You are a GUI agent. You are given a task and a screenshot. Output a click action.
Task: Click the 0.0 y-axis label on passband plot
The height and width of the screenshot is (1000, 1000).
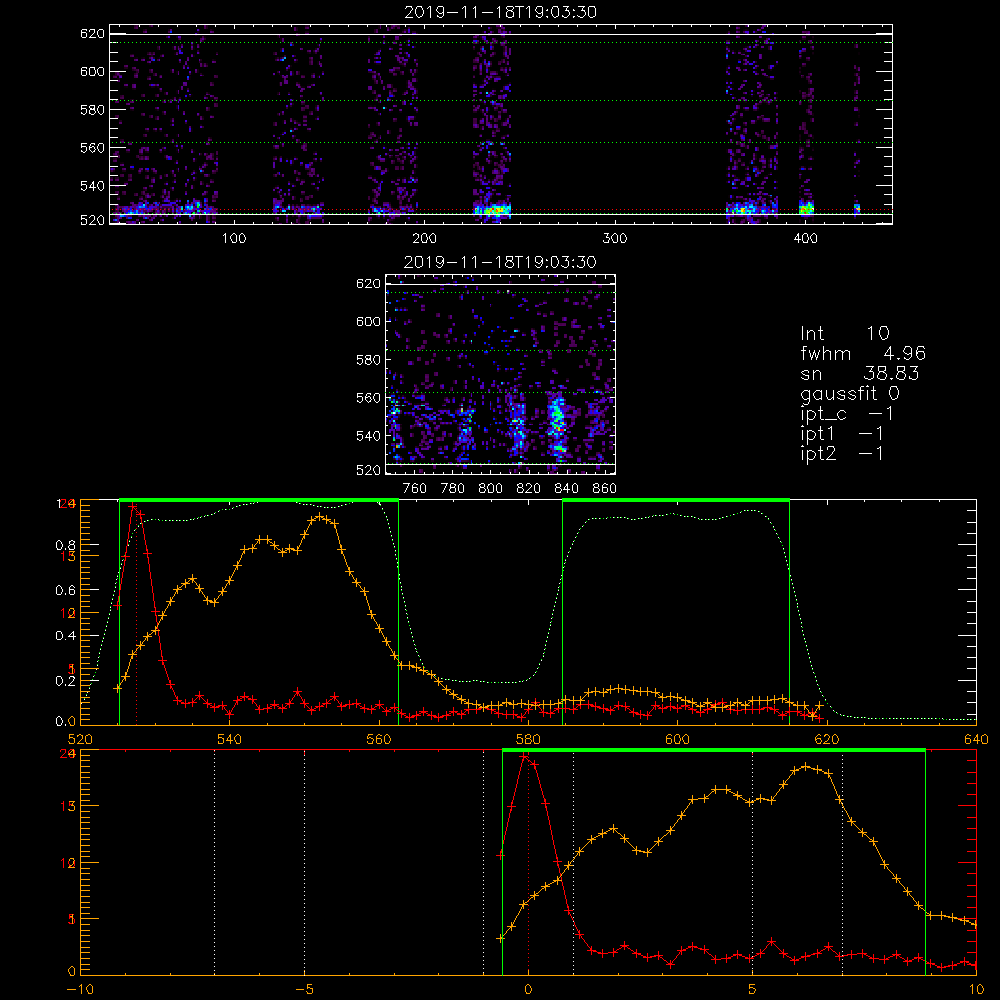coord(66,721)
